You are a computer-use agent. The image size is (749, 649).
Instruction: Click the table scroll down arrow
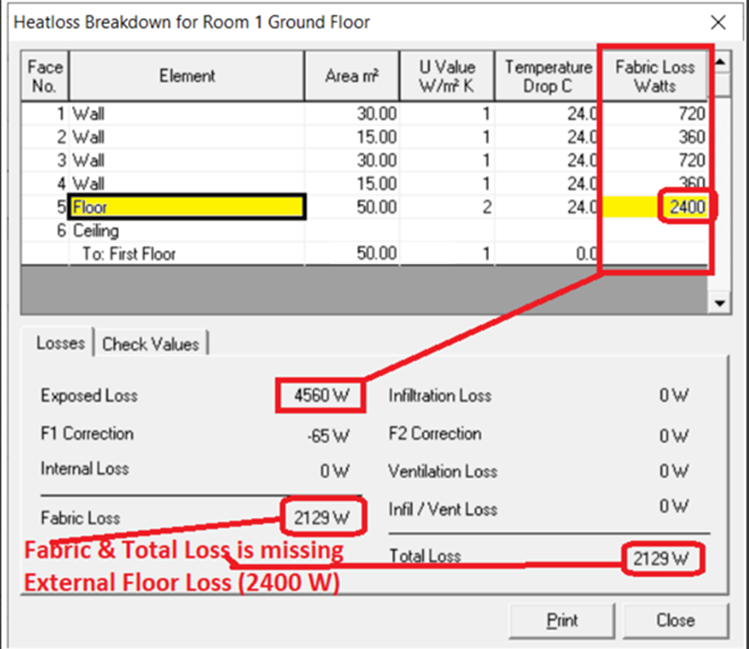click(x=720, y=303)
